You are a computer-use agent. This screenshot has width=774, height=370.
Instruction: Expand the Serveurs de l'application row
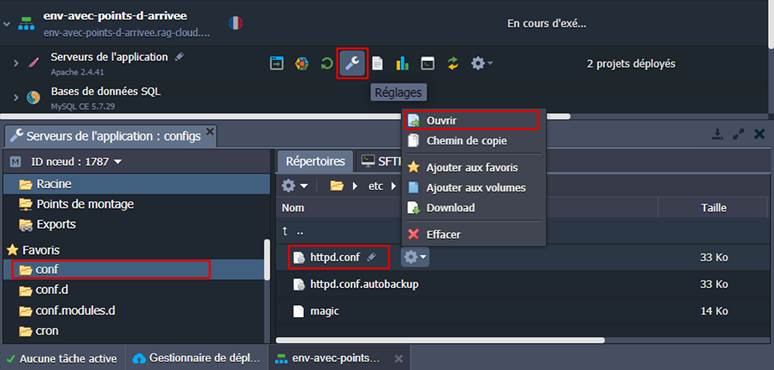16,64
